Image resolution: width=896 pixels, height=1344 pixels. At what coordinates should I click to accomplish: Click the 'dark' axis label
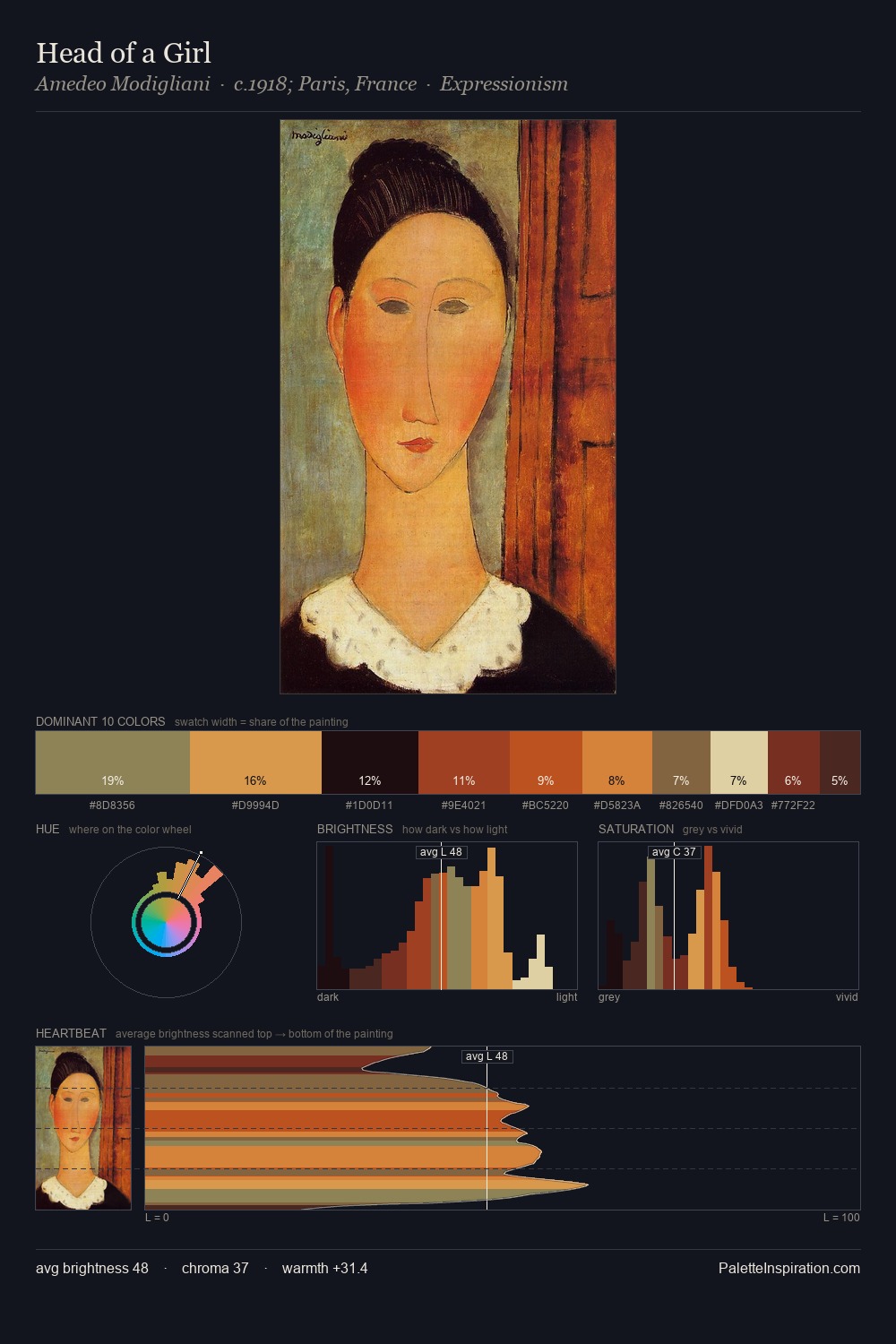pos(328,997)
